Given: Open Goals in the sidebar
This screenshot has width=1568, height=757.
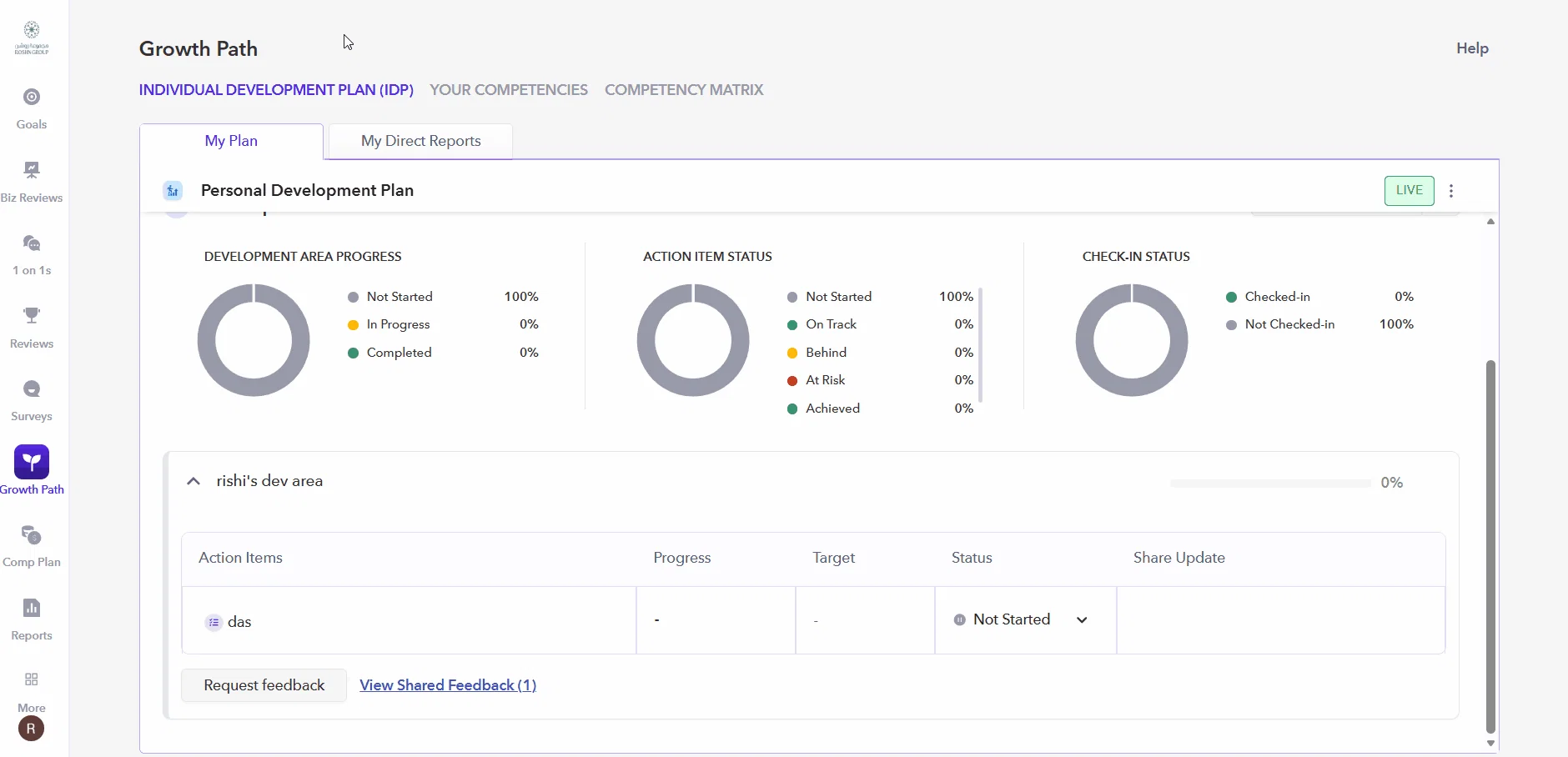Looking at the screenshot, I should pos(32,109).
